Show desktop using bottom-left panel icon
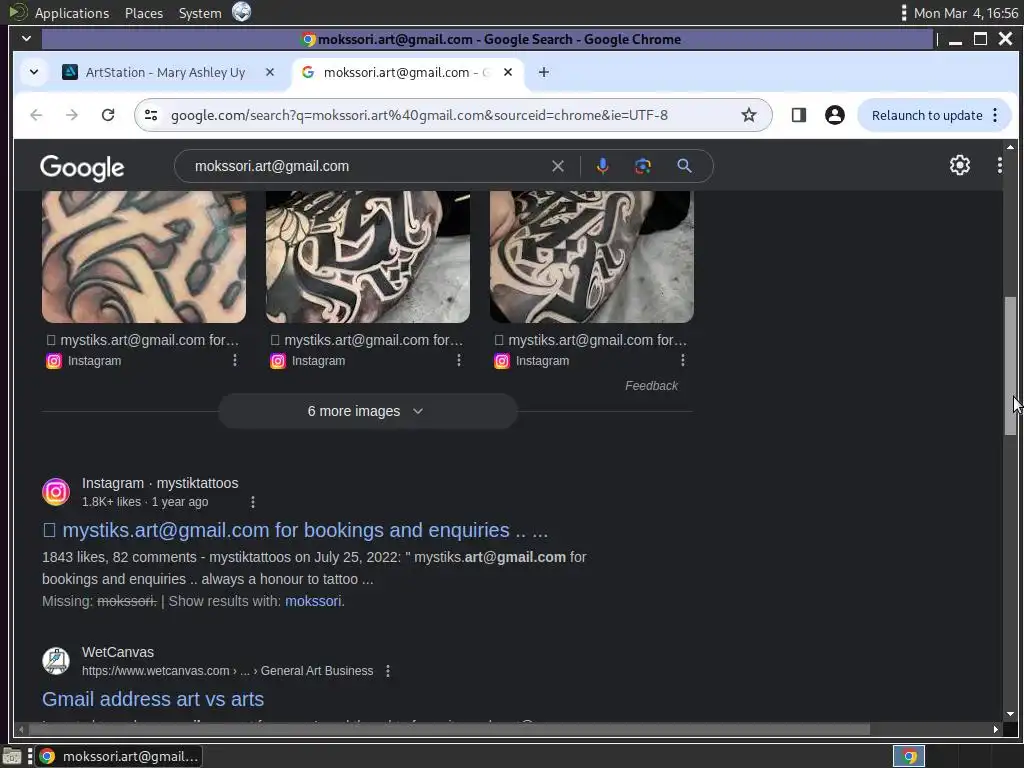 [12, 756]
